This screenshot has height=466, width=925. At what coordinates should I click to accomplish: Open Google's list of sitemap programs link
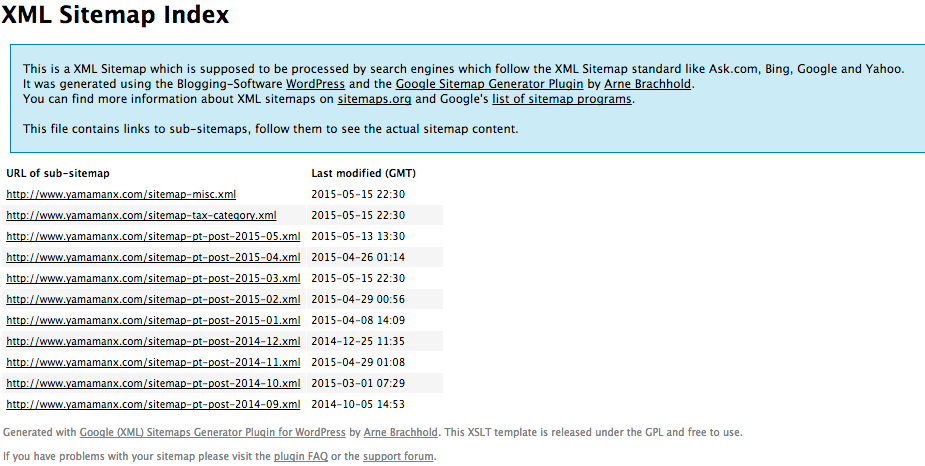562,99
